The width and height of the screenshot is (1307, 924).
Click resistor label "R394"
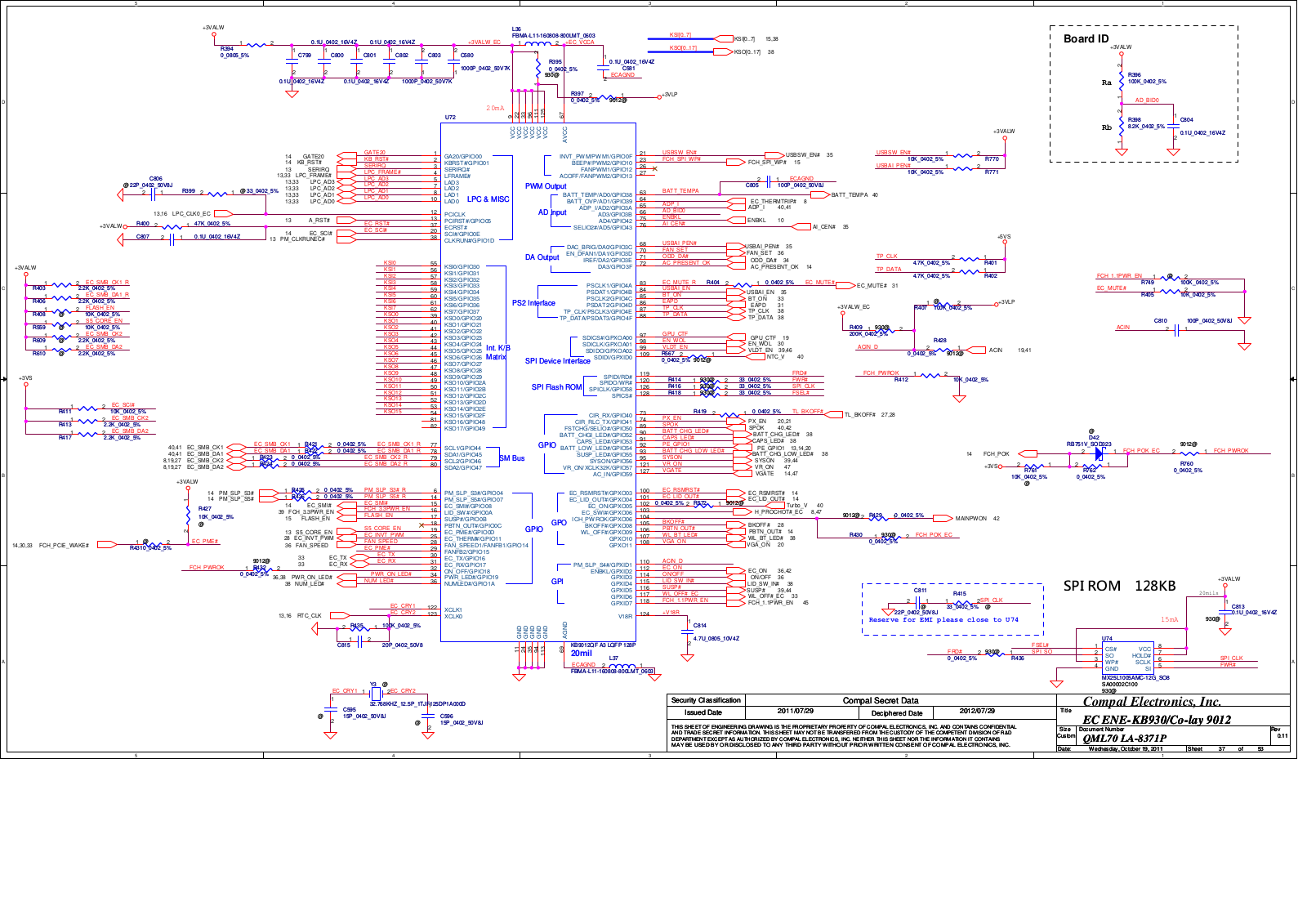point(226,49)
